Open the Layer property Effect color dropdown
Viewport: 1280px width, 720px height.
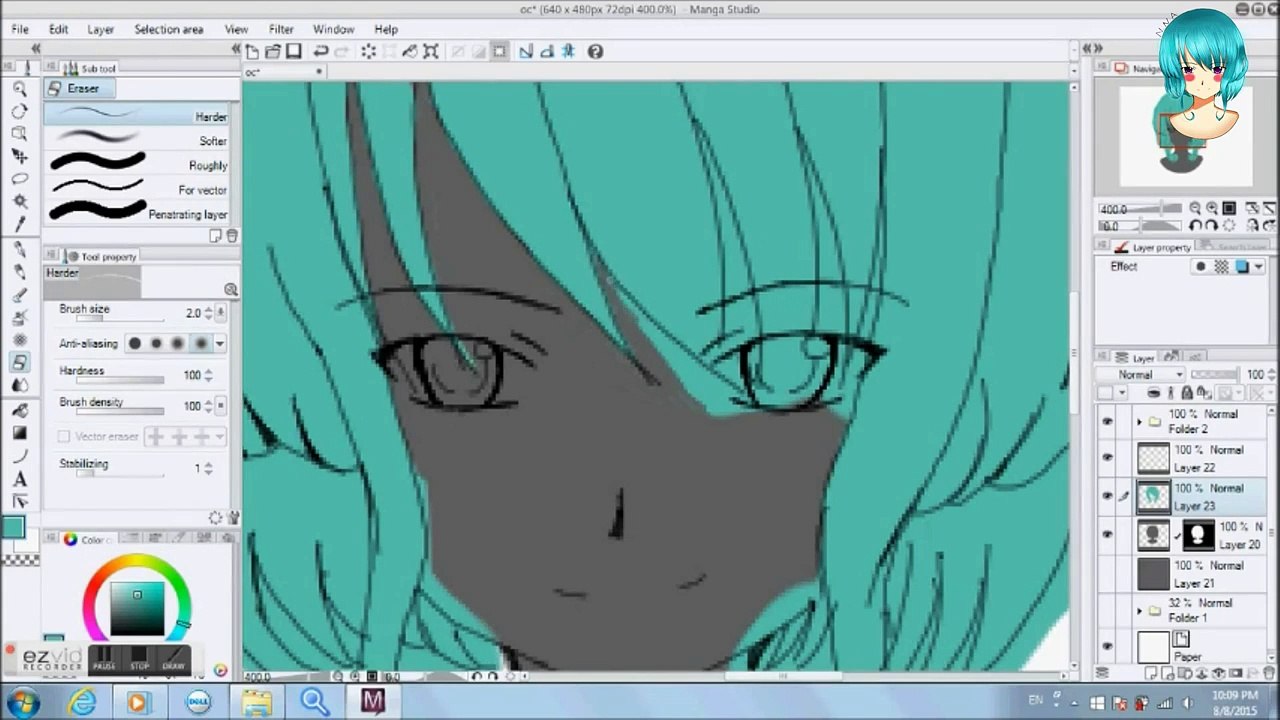coord(1259,267)
